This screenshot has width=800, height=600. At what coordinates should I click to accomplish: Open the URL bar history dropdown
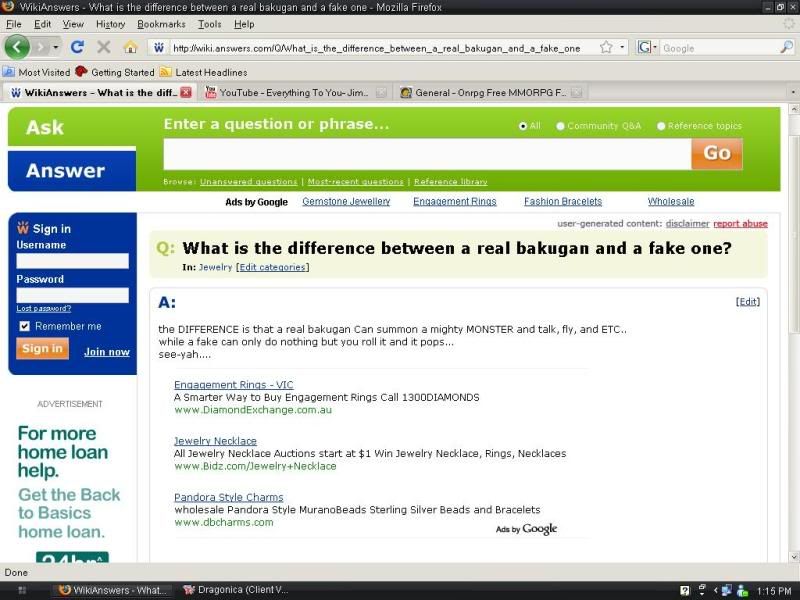click(x=622, y=47)
